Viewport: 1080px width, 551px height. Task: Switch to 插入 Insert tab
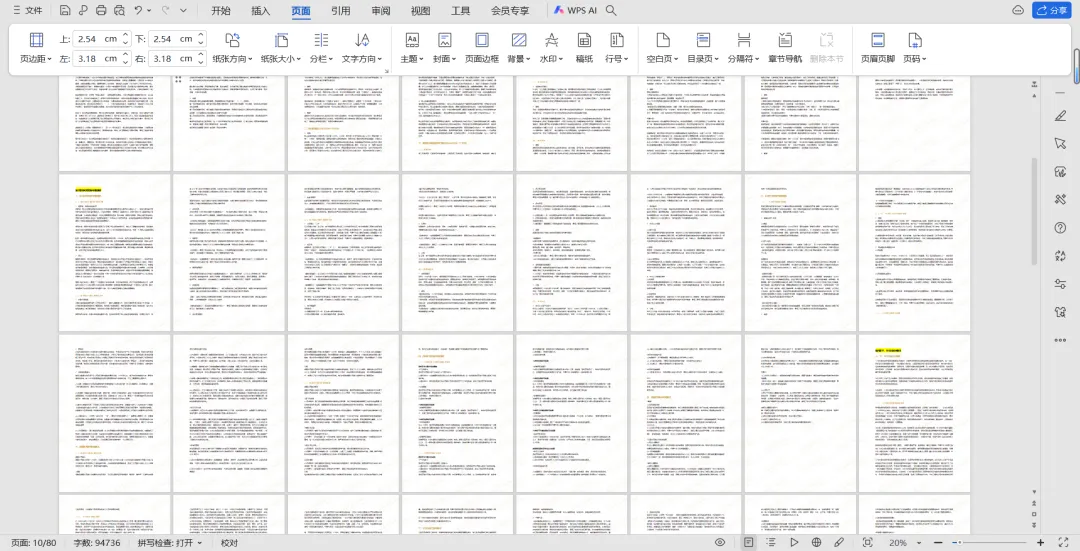tap(260, 10)
